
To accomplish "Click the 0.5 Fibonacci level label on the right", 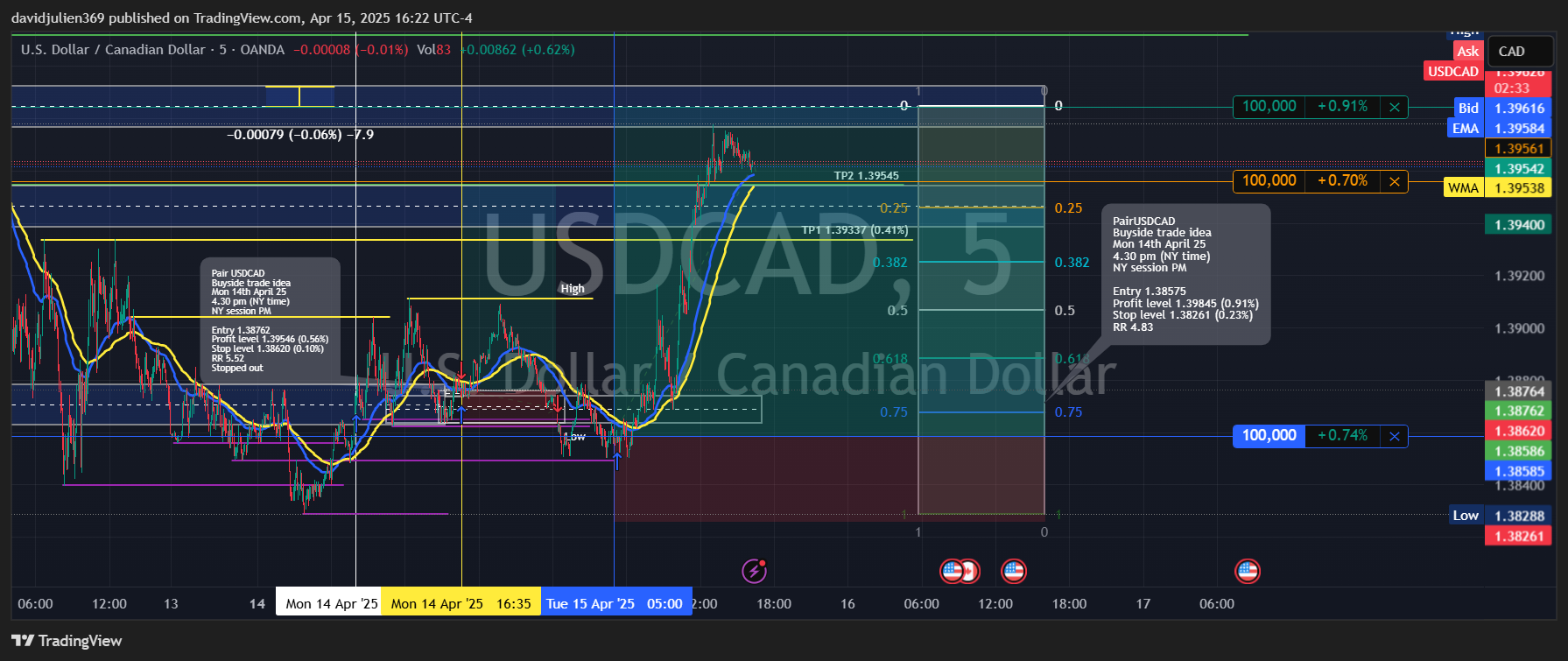I will (x=1065, y=311).
